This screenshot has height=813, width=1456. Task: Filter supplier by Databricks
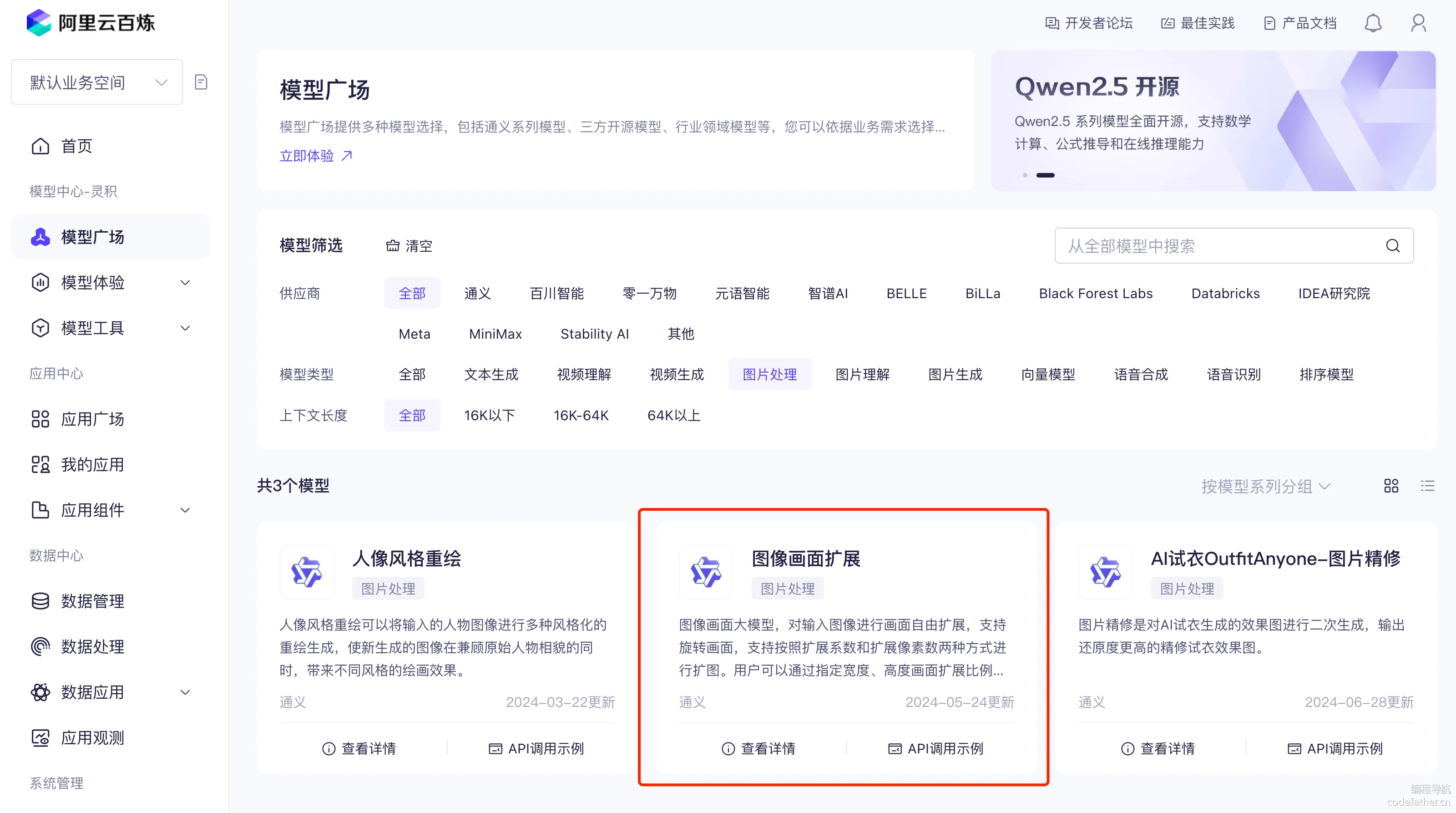[x=1225, y=294]
